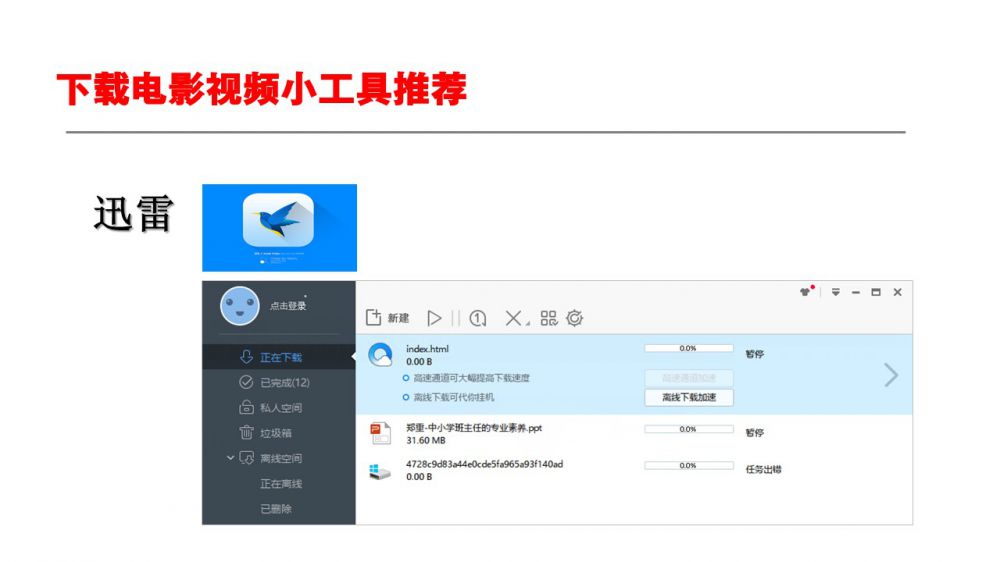Click progress bar of the ppt download
Screen dimensions: 1000x562
(687, 429)
